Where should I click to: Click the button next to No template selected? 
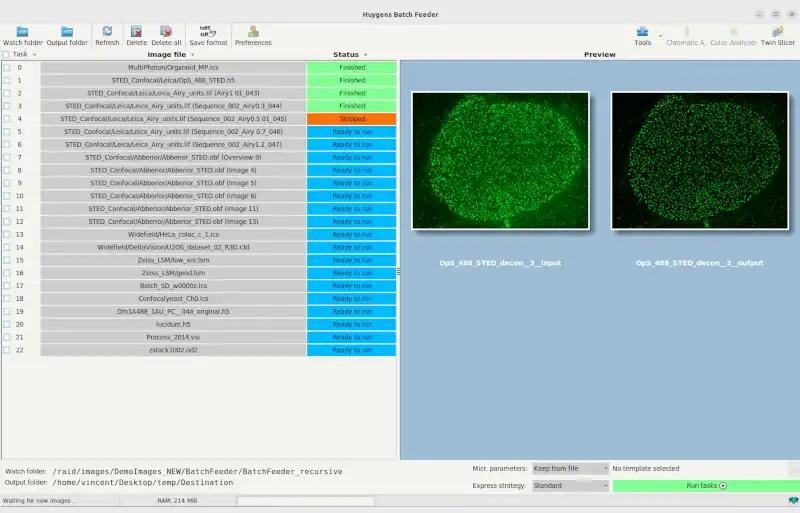[794, 469]
